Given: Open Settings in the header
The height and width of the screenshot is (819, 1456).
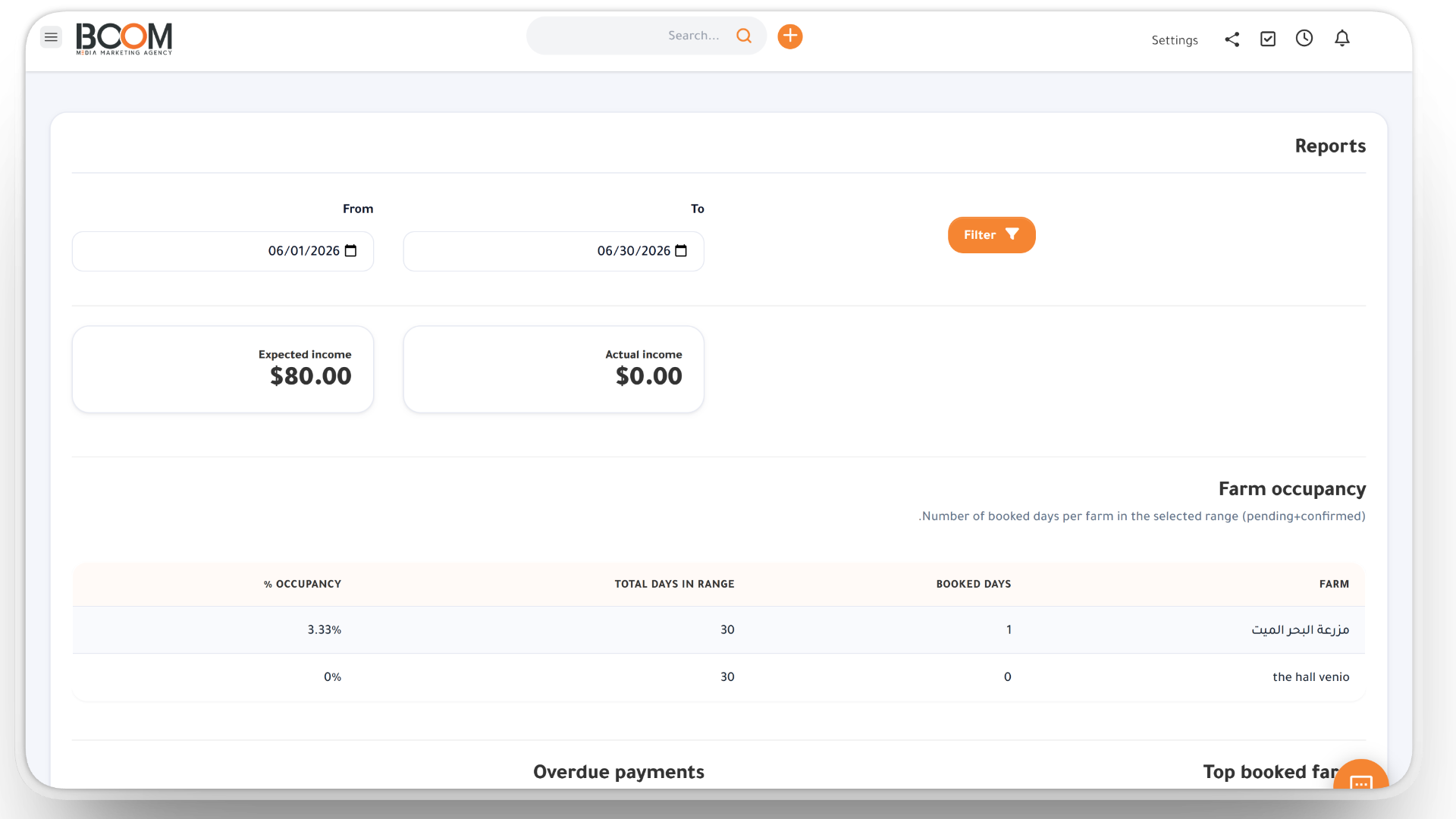Looking at the screenshot, I should click(x=1175, y=40).
